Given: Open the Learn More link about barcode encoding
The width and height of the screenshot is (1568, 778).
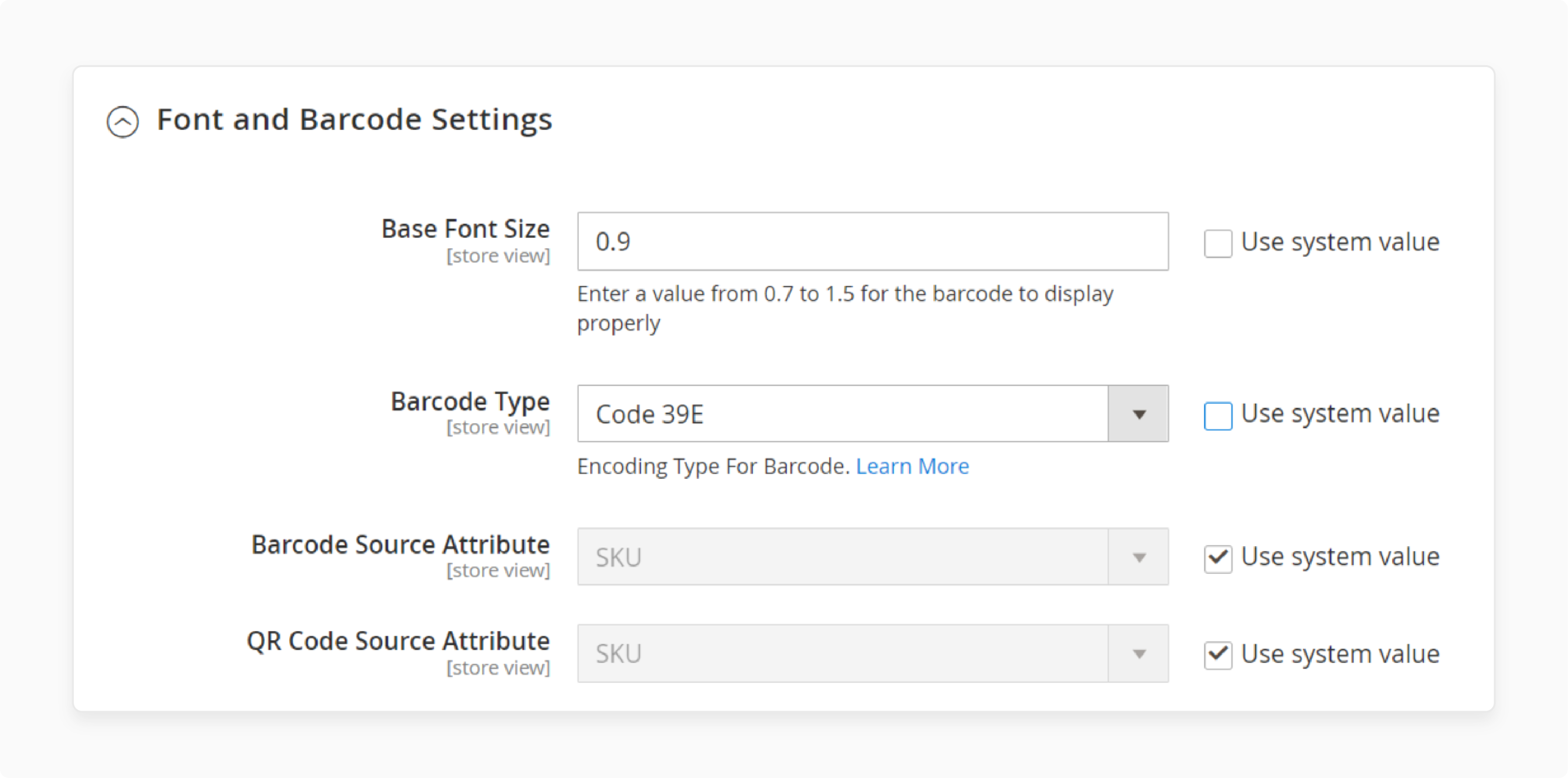Looking at the screenshot, I should click(x=912, y=467).
